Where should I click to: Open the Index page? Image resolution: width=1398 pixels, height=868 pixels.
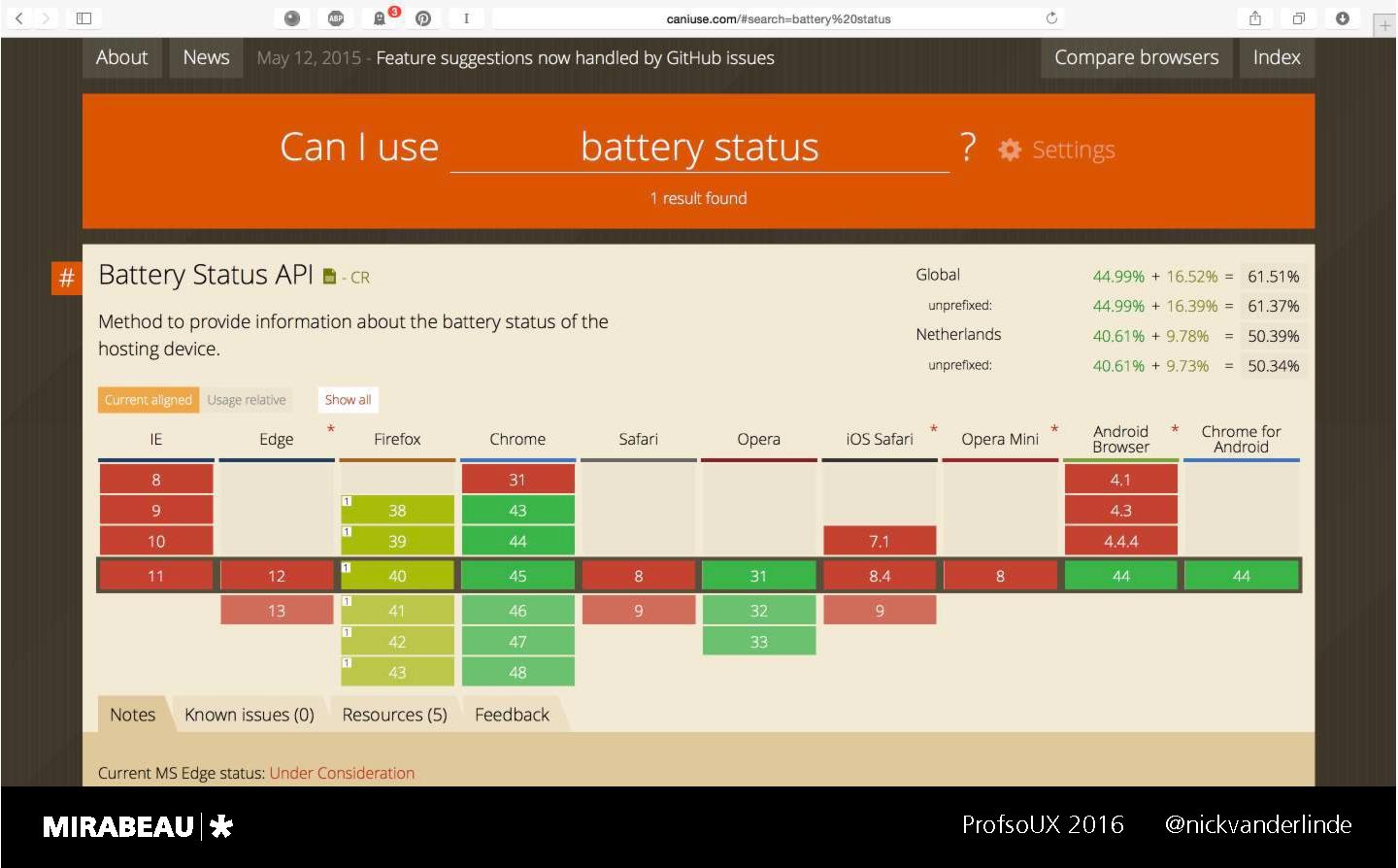click(x=1277, y=57)
